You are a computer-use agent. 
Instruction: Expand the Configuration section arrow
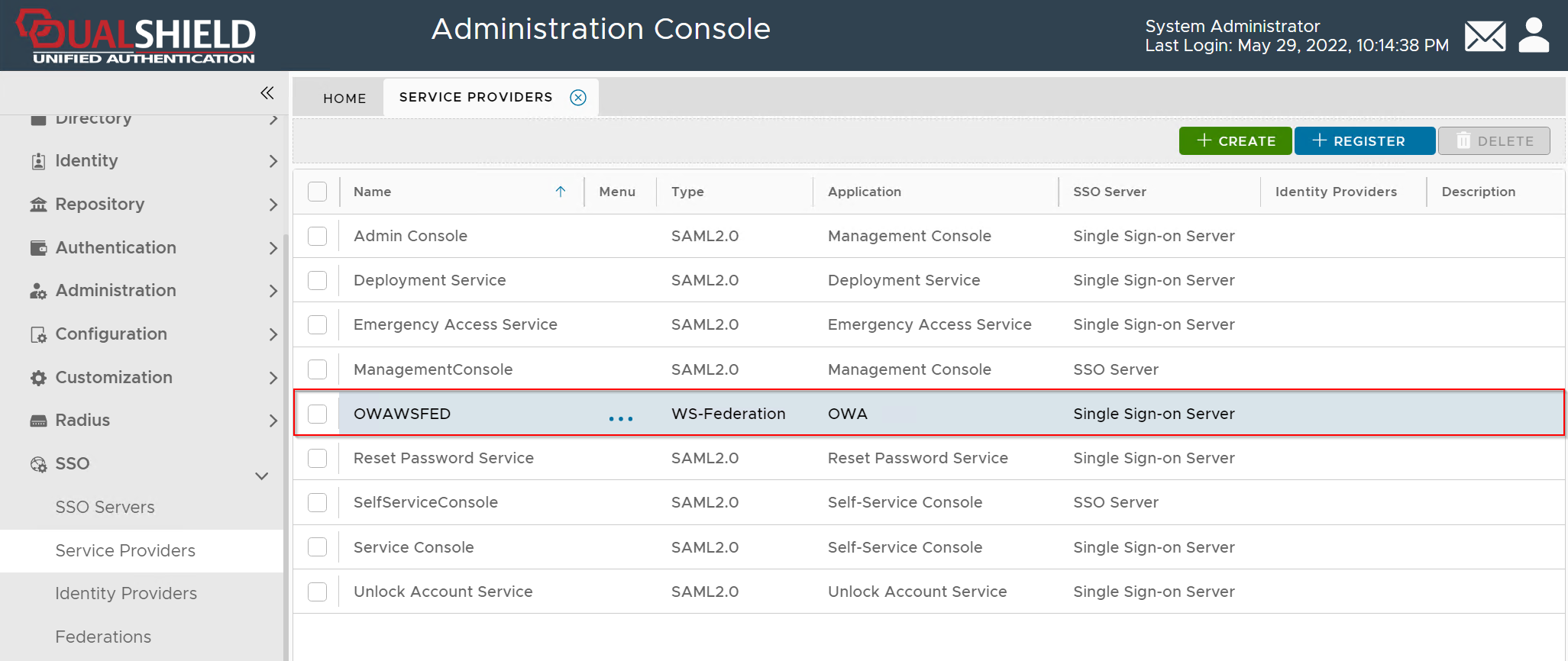coord(273,334)
